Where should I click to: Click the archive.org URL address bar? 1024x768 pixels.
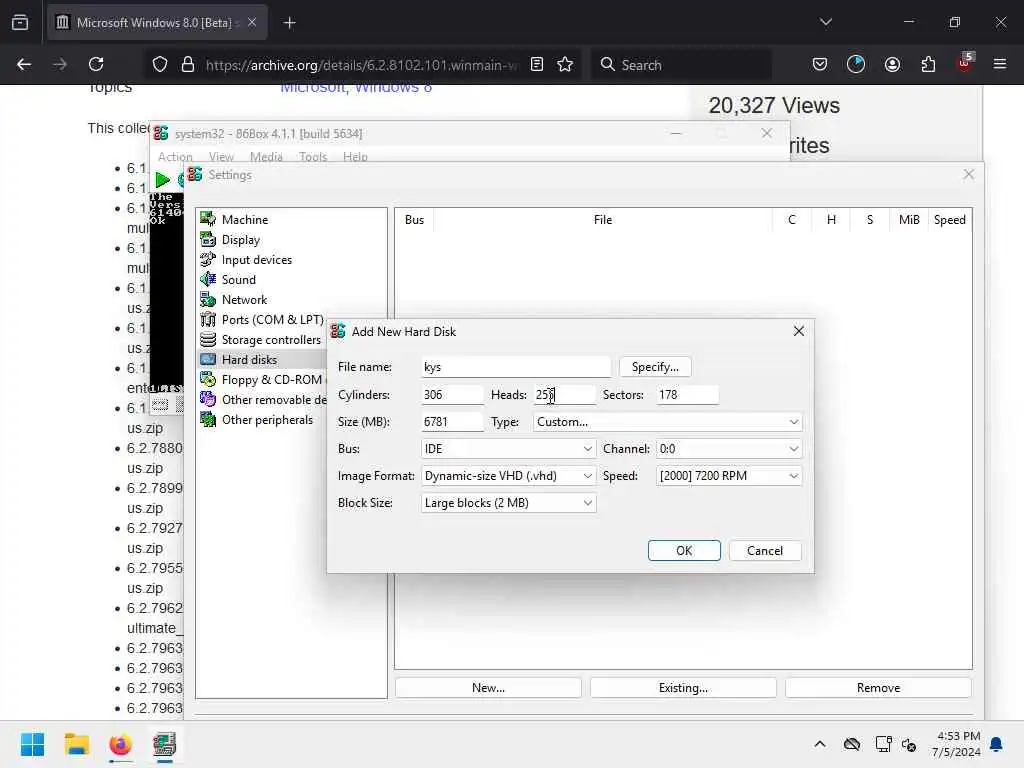point(361,65)
